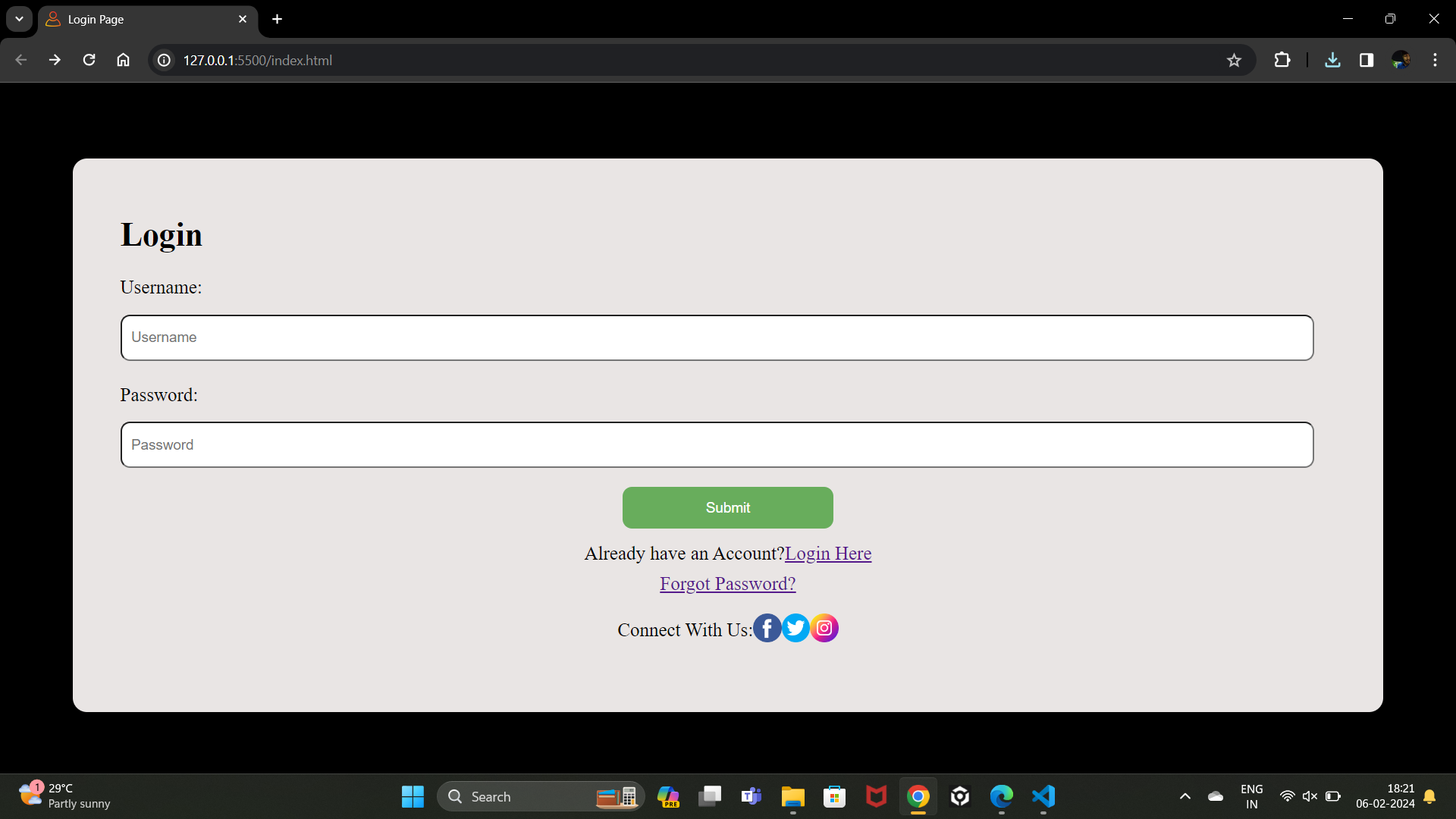The width and height of the screenshot is (1456, 819).
Task: Open the weather widget showing 29°C
Action: pos(65,796)
